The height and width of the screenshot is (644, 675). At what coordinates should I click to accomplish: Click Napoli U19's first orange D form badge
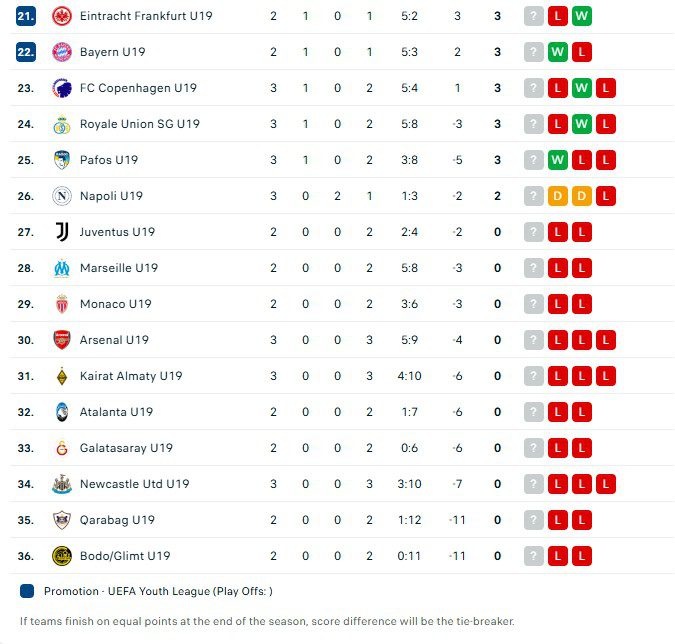click(x=558, y=196)
